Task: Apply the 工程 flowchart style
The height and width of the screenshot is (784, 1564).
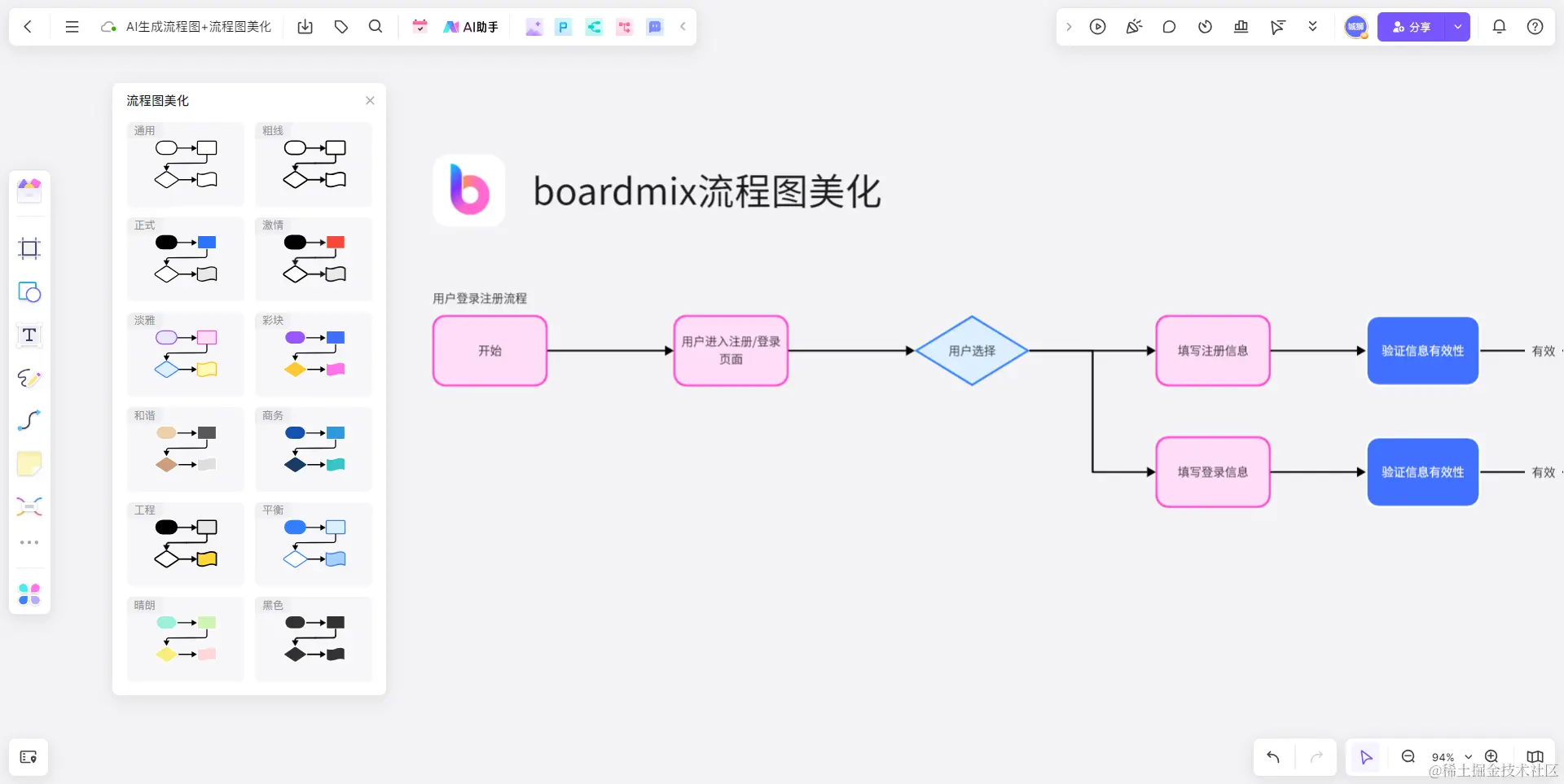Action: tap(186, 544)
